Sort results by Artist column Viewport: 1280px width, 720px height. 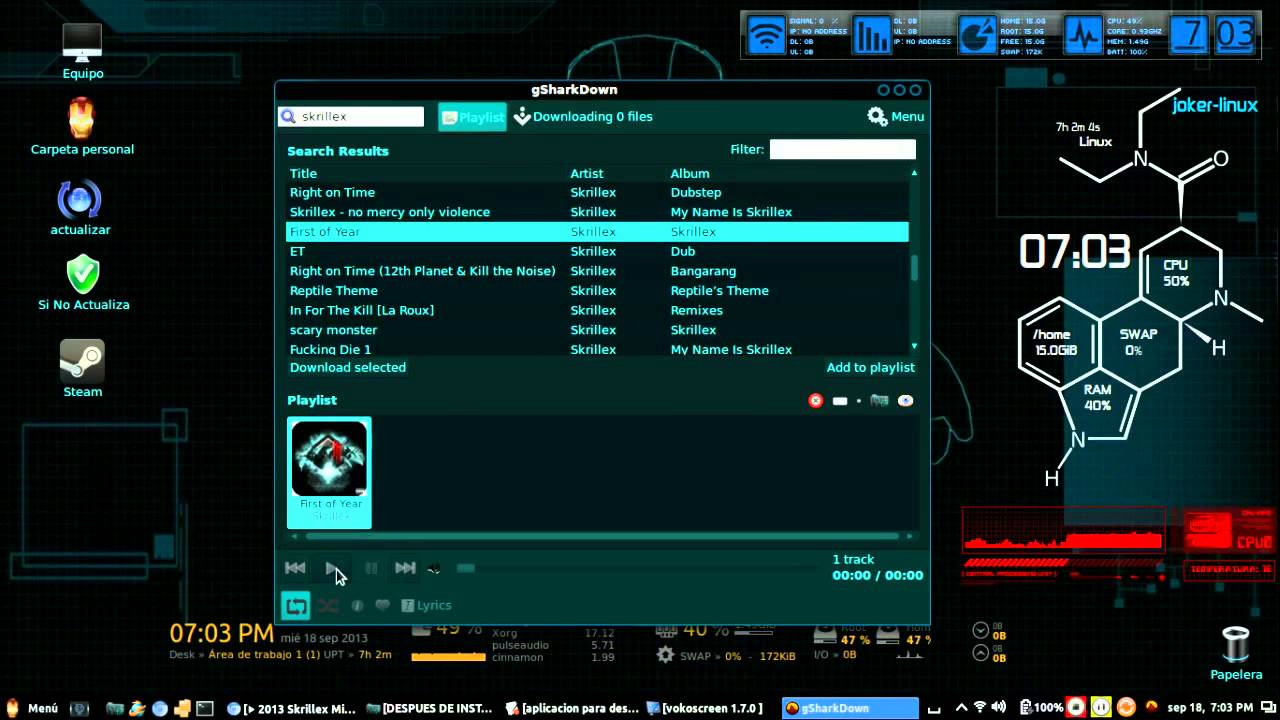pos(587,173)
